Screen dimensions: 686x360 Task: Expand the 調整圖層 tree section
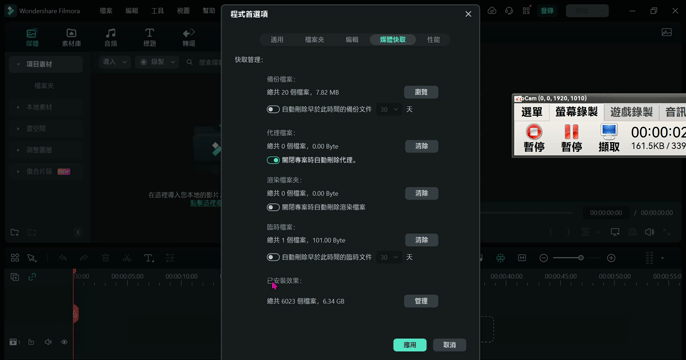pos(18,150)
